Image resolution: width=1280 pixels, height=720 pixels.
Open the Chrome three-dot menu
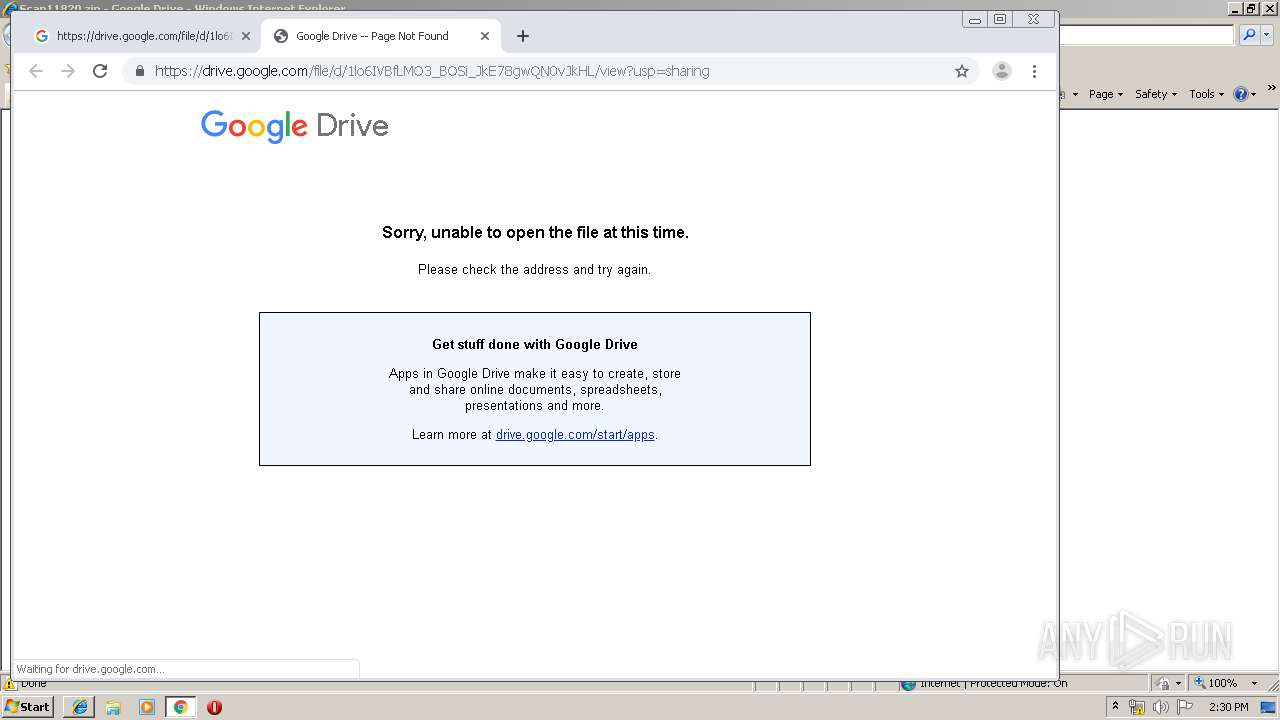pyautogui.click(x=1034, y=71)
